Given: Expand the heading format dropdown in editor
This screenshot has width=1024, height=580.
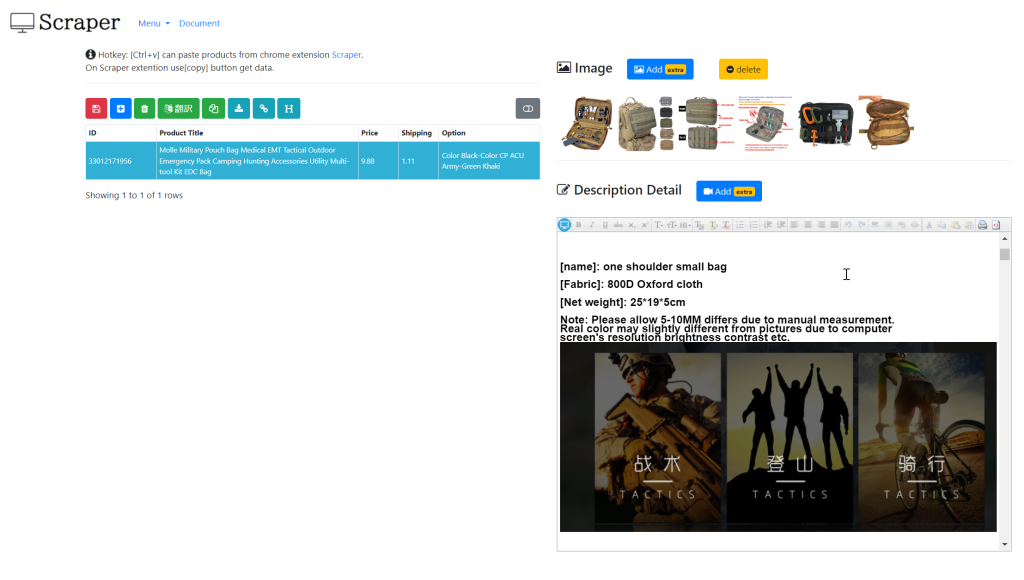Looking at the screenshot, I should tap(685, 225).
